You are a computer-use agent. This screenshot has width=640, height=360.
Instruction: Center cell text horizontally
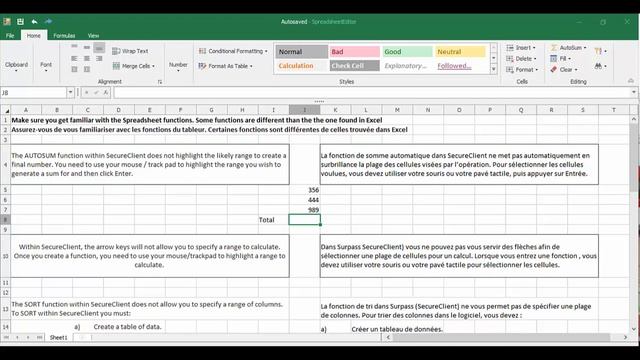pyautogui.click(x=87, y=58)
